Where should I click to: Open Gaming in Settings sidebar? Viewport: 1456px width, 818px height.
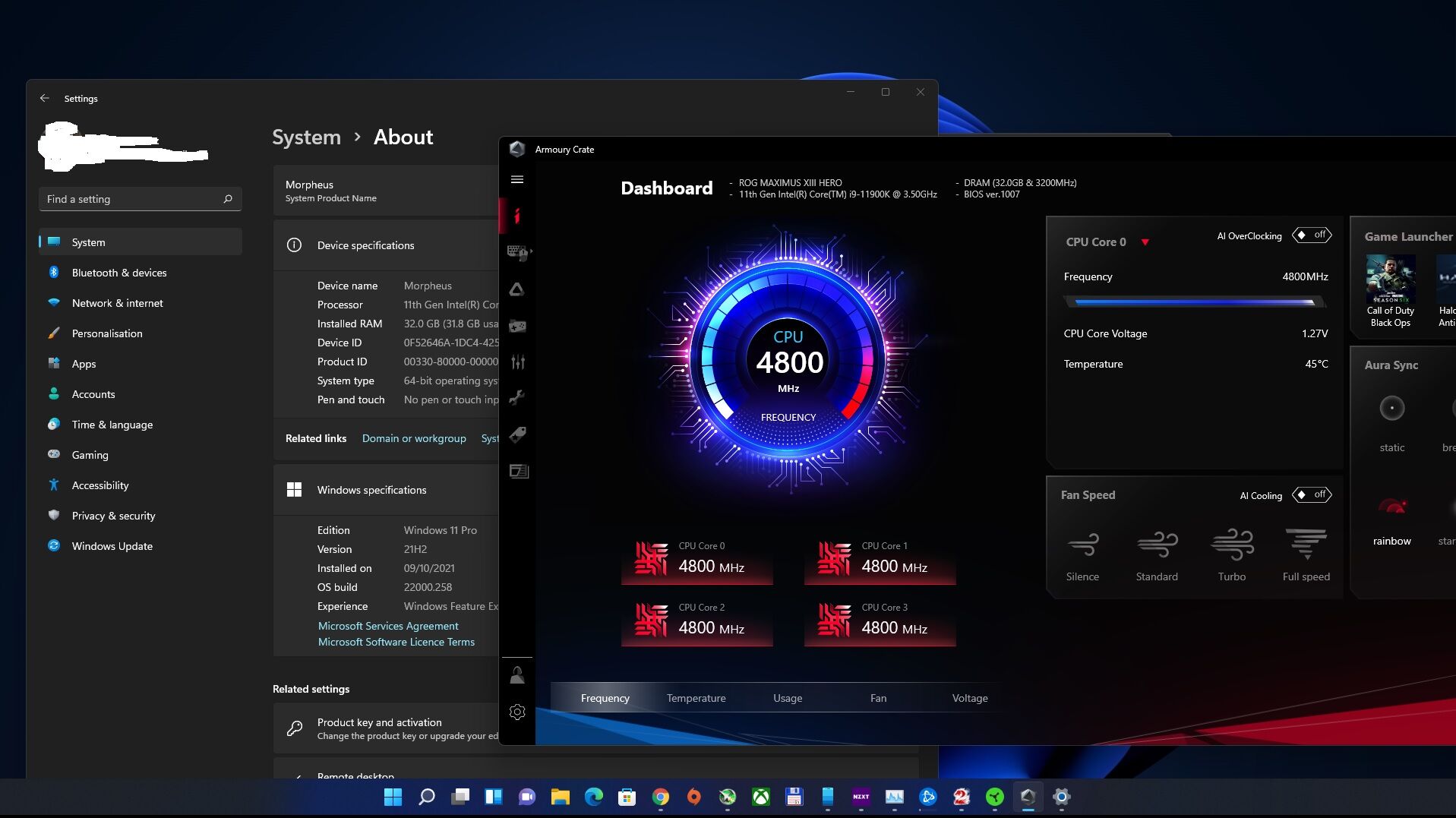[x=141, y=455]
